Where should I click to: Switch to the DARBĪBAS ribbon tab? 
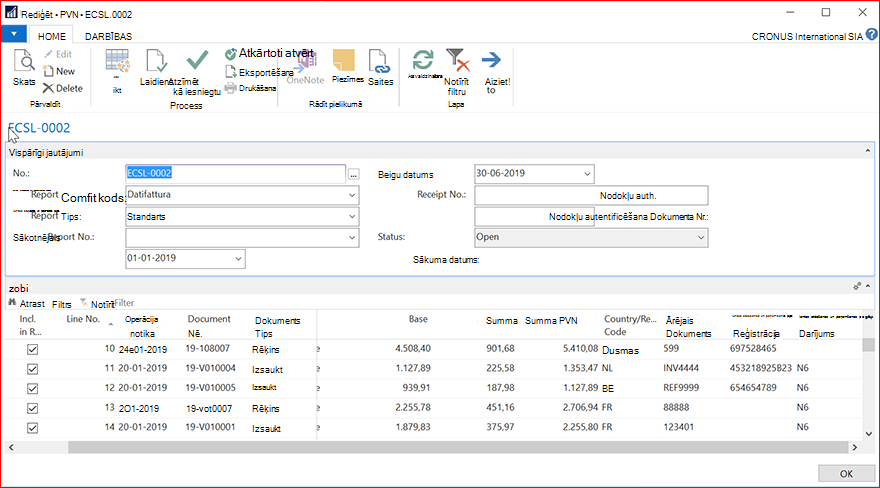(x=108, y=36)
